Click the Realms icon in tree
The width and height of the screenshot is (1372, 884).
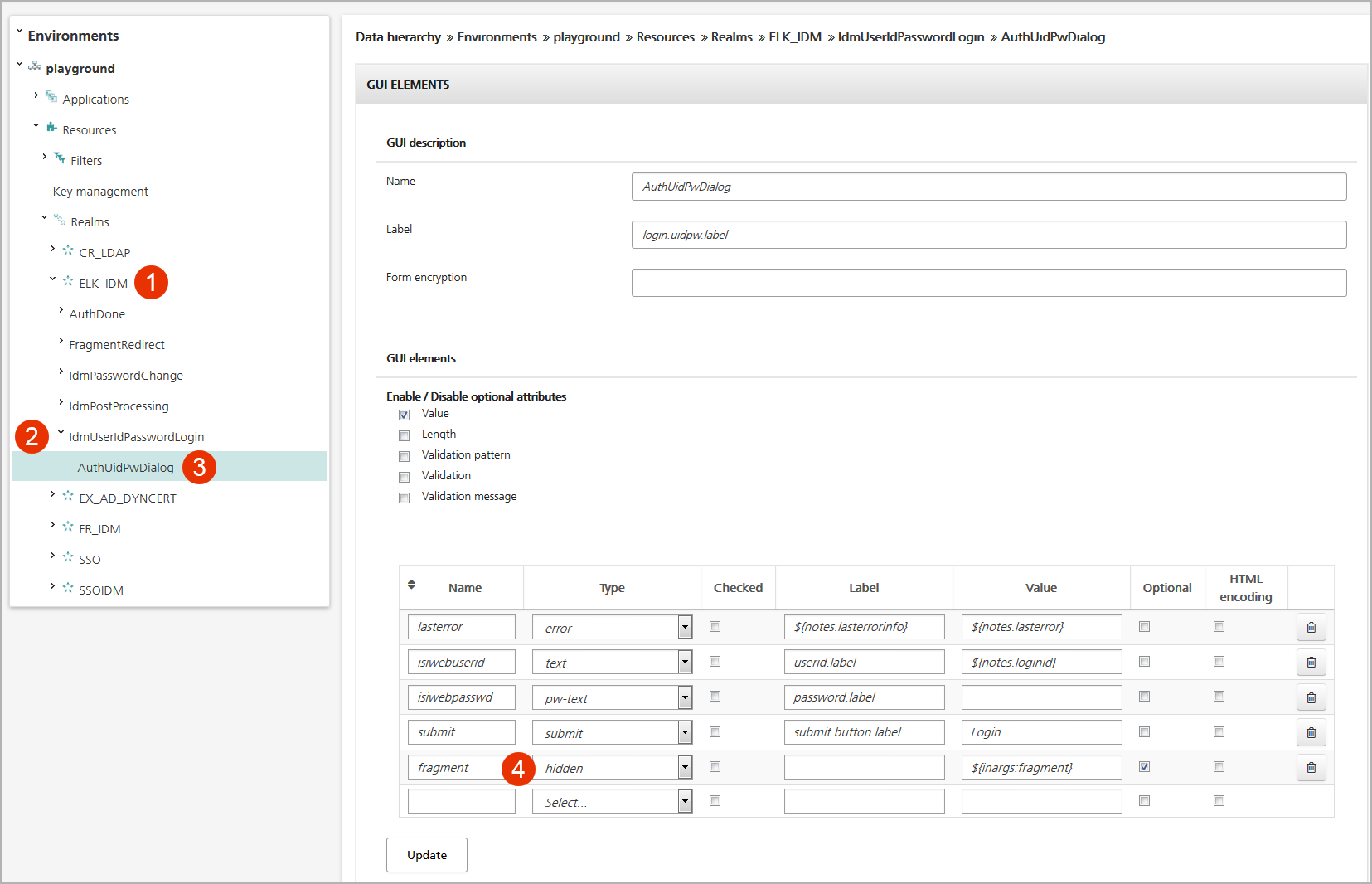click(x=60, y=220)
